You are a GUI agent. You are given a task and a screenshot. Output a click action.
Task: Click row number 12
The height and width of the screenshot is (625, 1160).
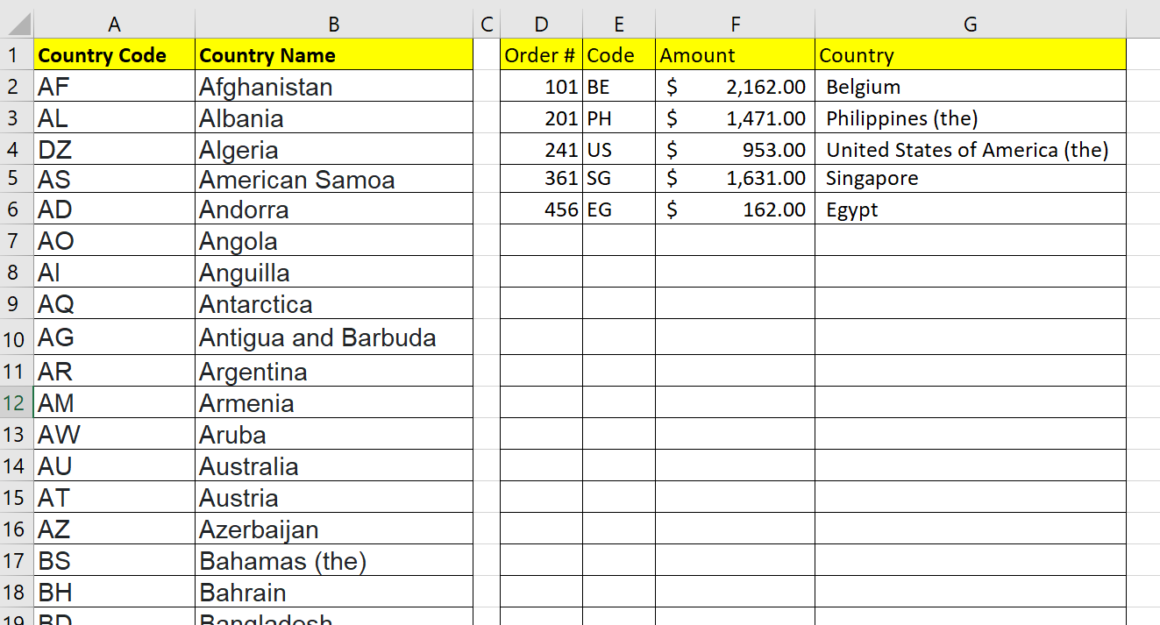click(17, 403)
